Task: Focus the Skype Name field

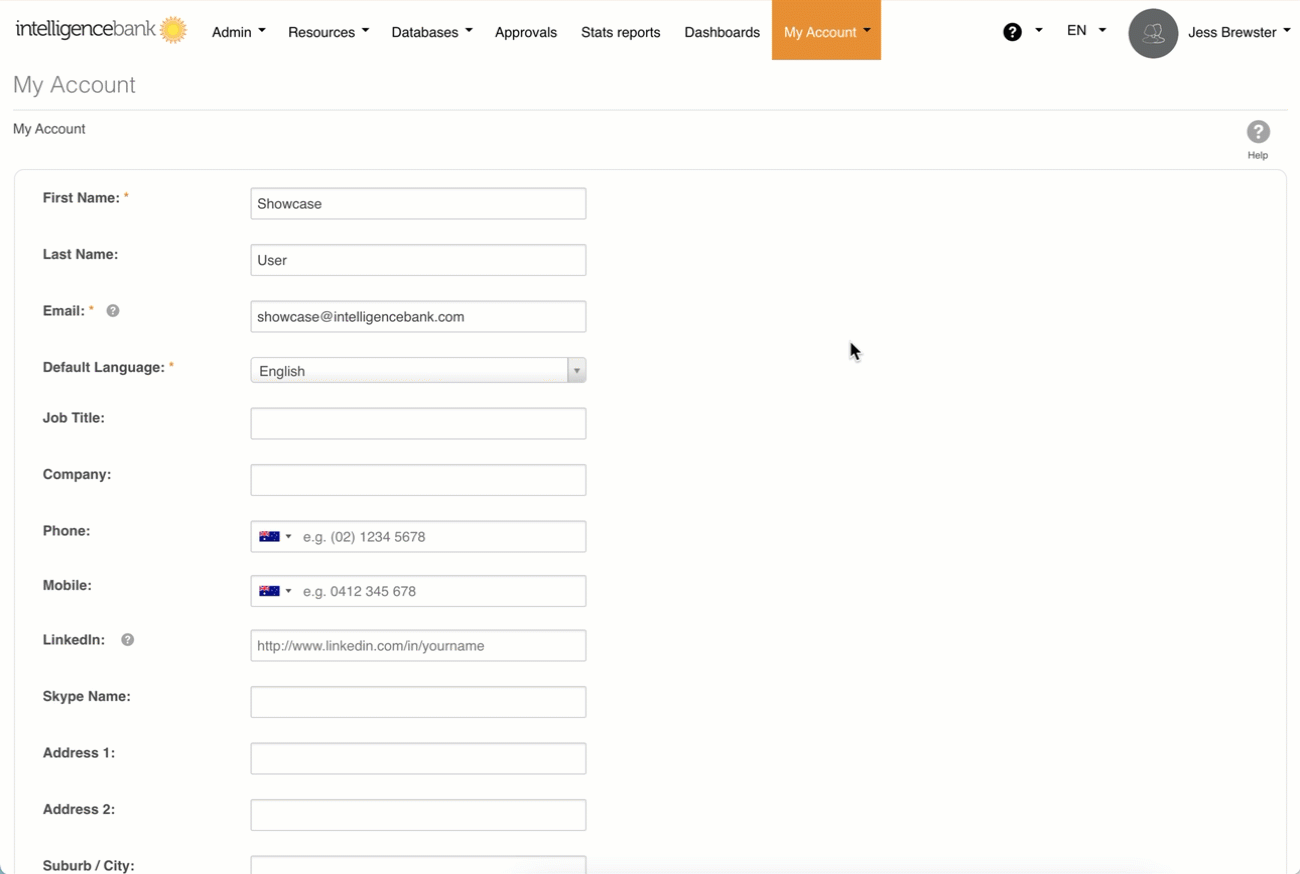Action: click(x=418, y=702)
